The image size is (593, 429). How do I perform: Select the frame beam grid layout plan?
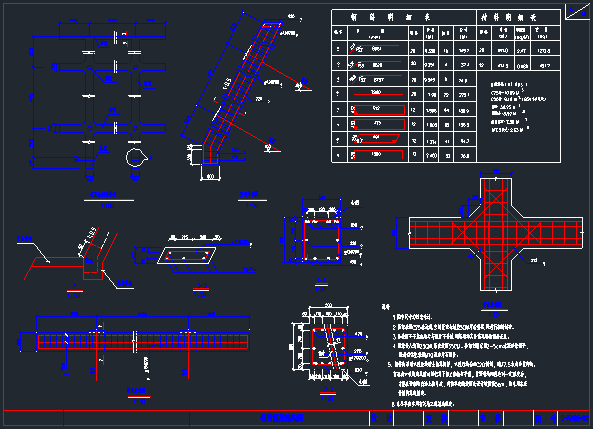pyautogui.click(x=98, y=100)
